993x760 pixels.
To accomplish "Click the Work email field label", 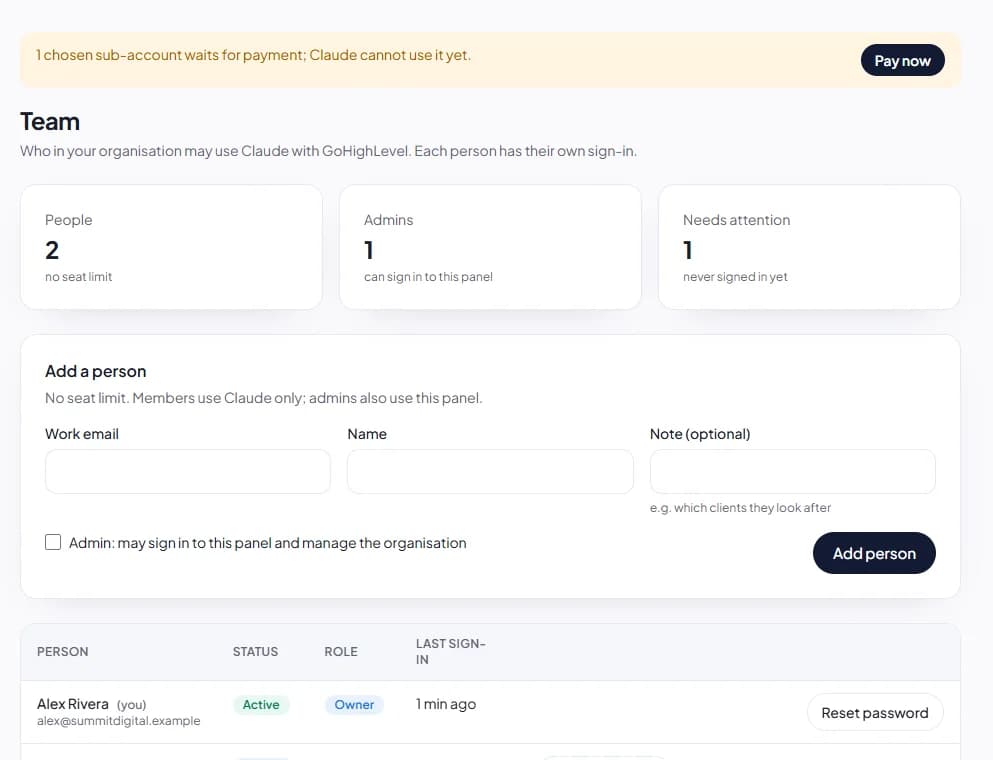I will pyautogui.click(x=82, y=434).
